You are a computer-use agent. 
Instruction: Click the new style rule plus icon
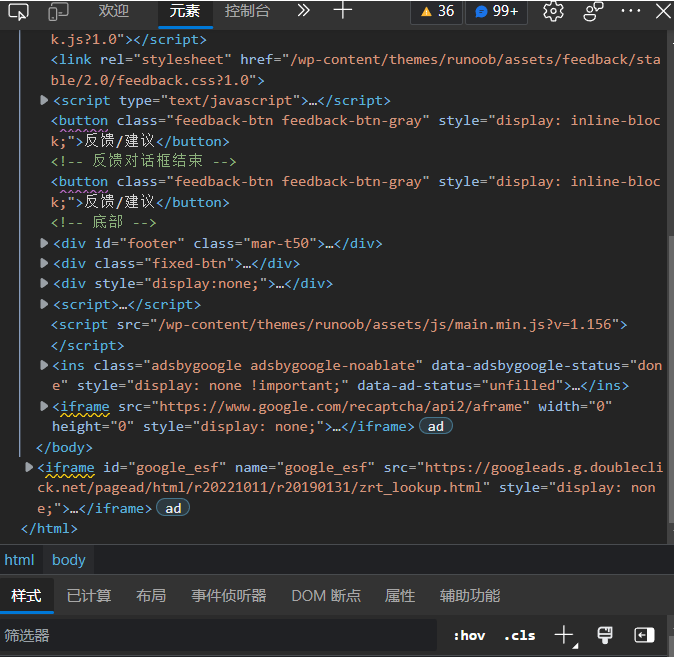coord(565,635)
